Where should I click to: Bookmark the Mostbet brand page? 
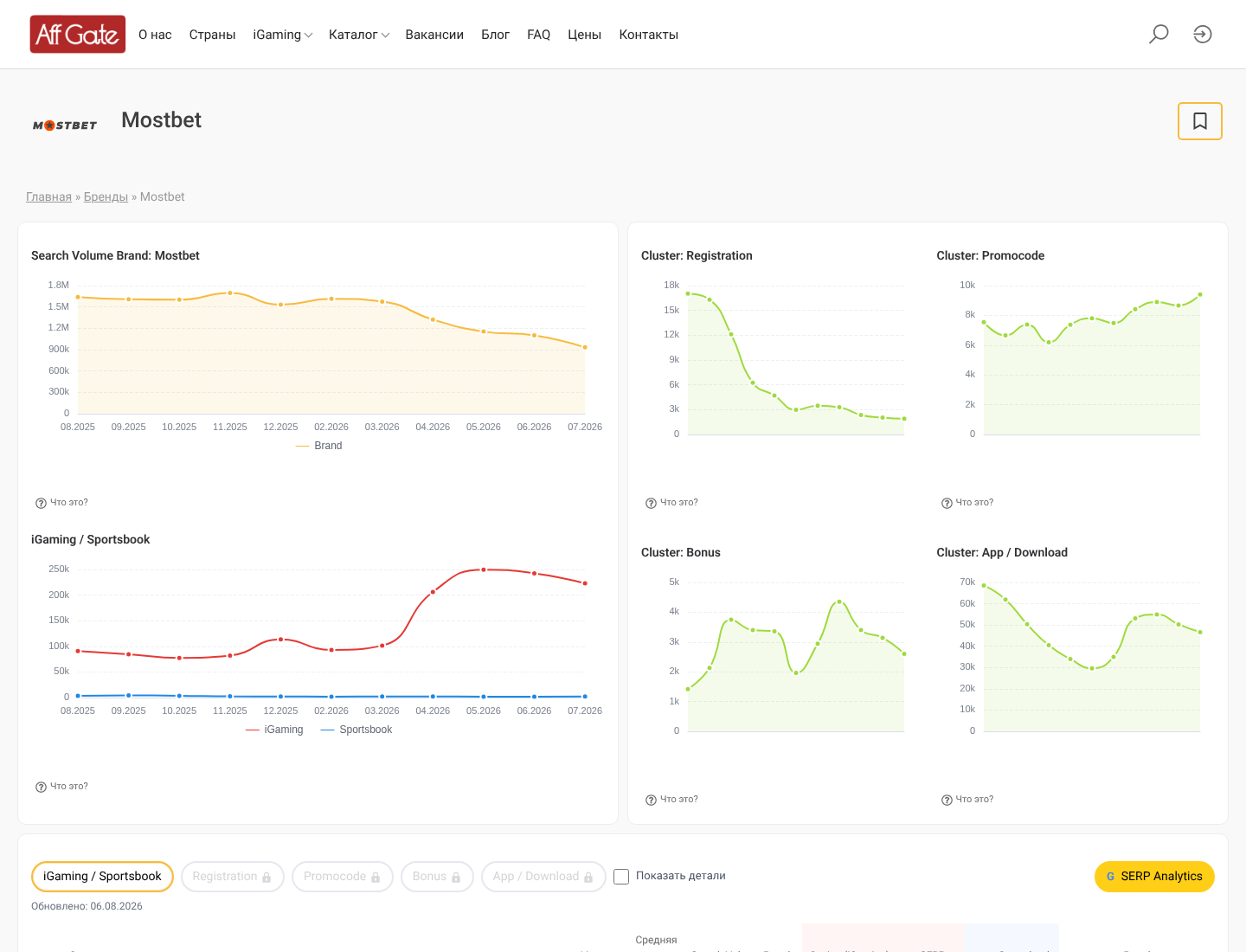click(1200, 121)
